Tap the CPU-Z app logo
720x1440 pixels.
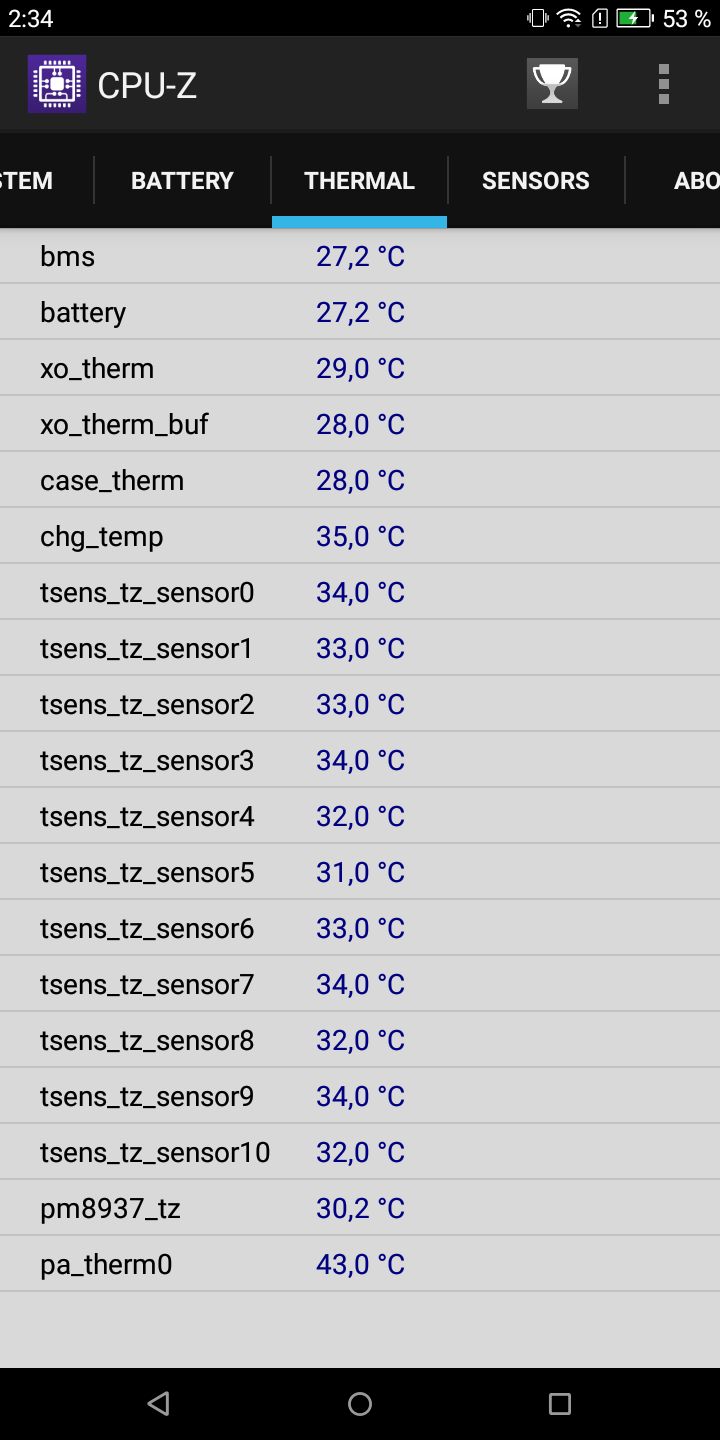57,84
